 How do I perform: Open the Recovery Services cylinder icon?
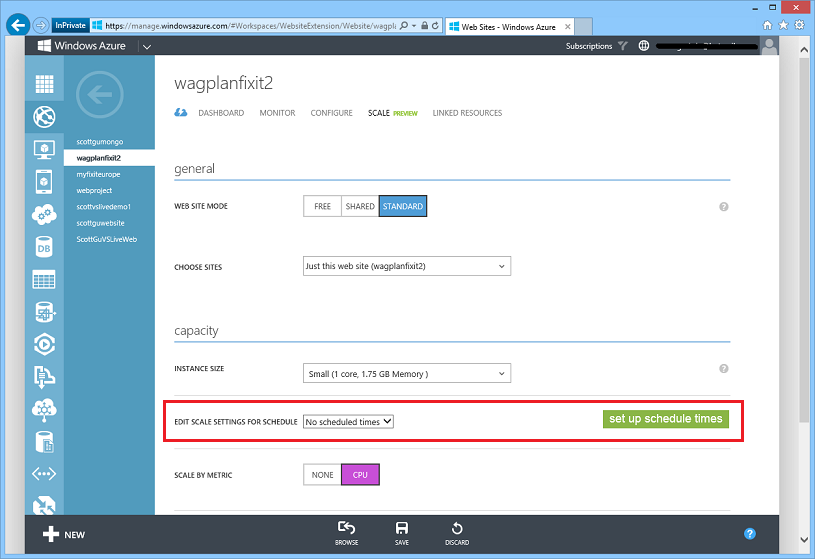tap(44, 442)
